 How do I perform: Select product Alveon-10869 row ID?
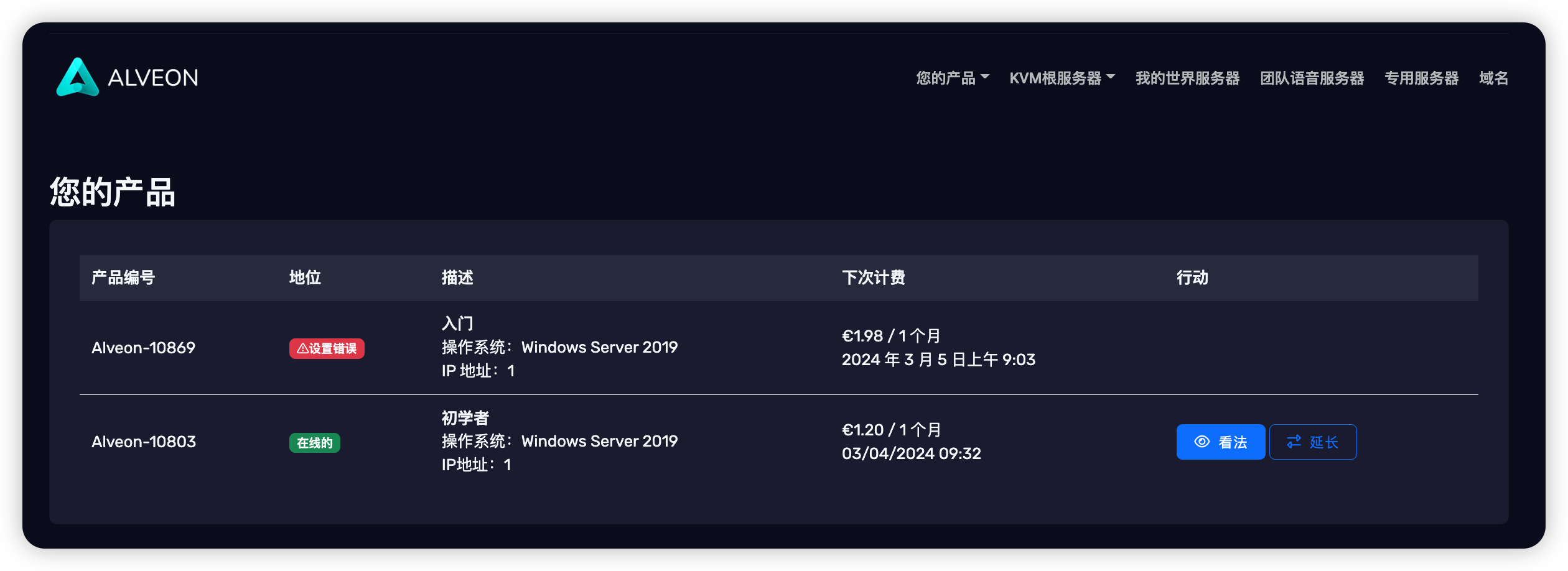(143, 348)
